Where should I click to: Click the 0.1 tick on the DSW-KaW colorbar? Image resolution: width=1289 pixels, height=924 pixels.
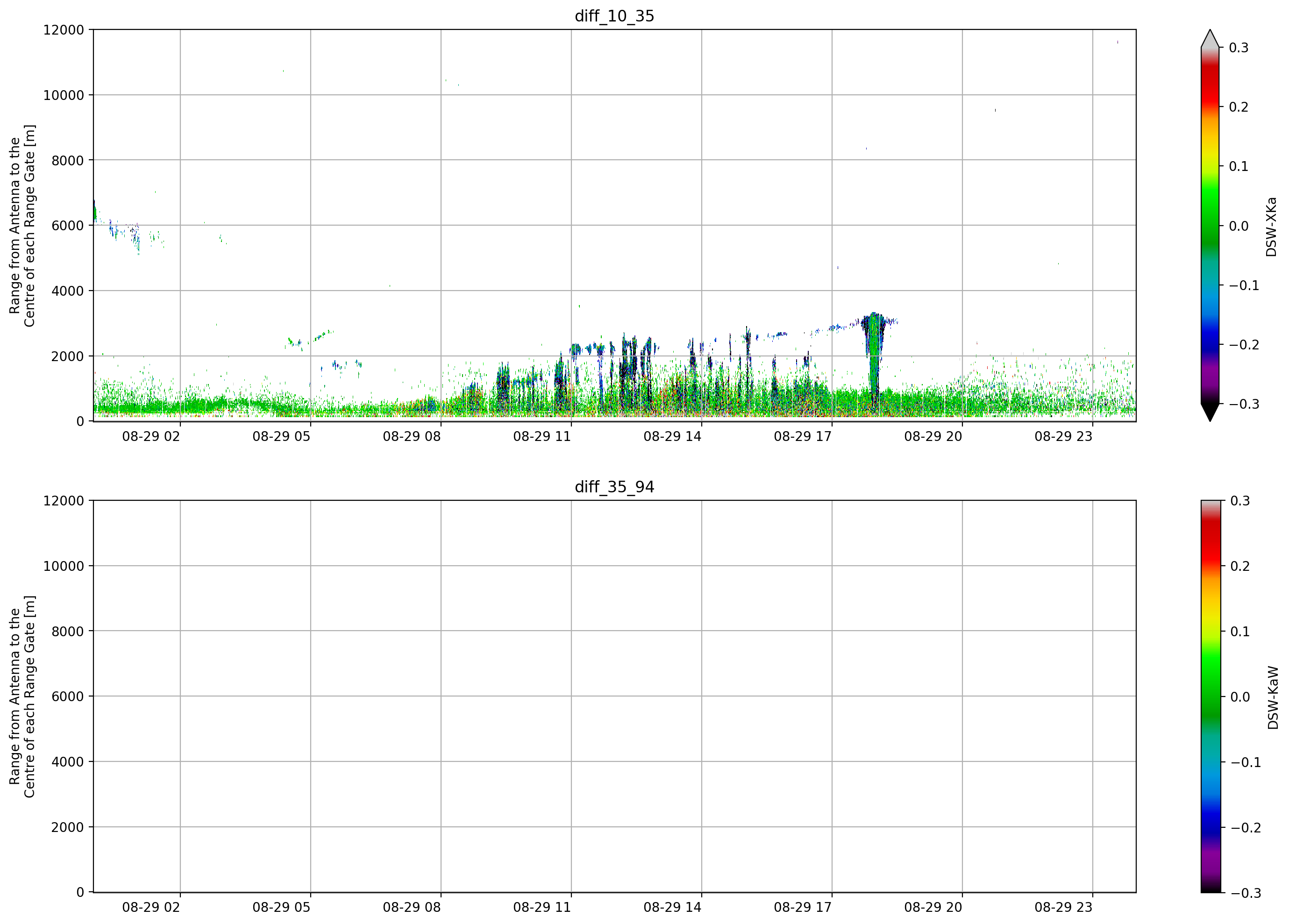pos(1239,632)
